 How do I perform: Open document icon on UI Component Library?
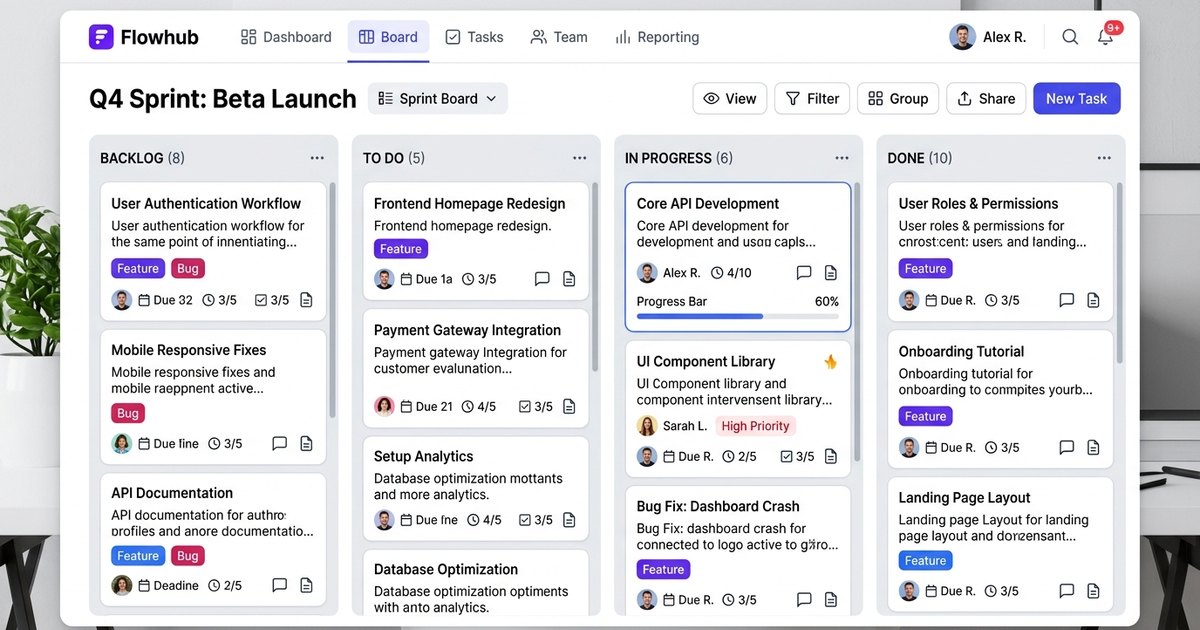coord(831,457)
